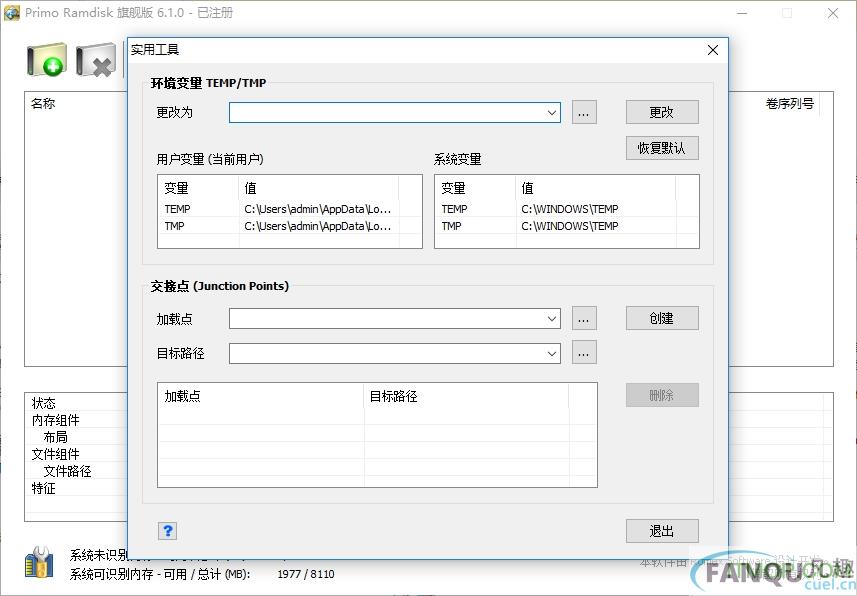Select the user variable TEMP row
Viewport: 857px width, 596px height.
(290, 209)
